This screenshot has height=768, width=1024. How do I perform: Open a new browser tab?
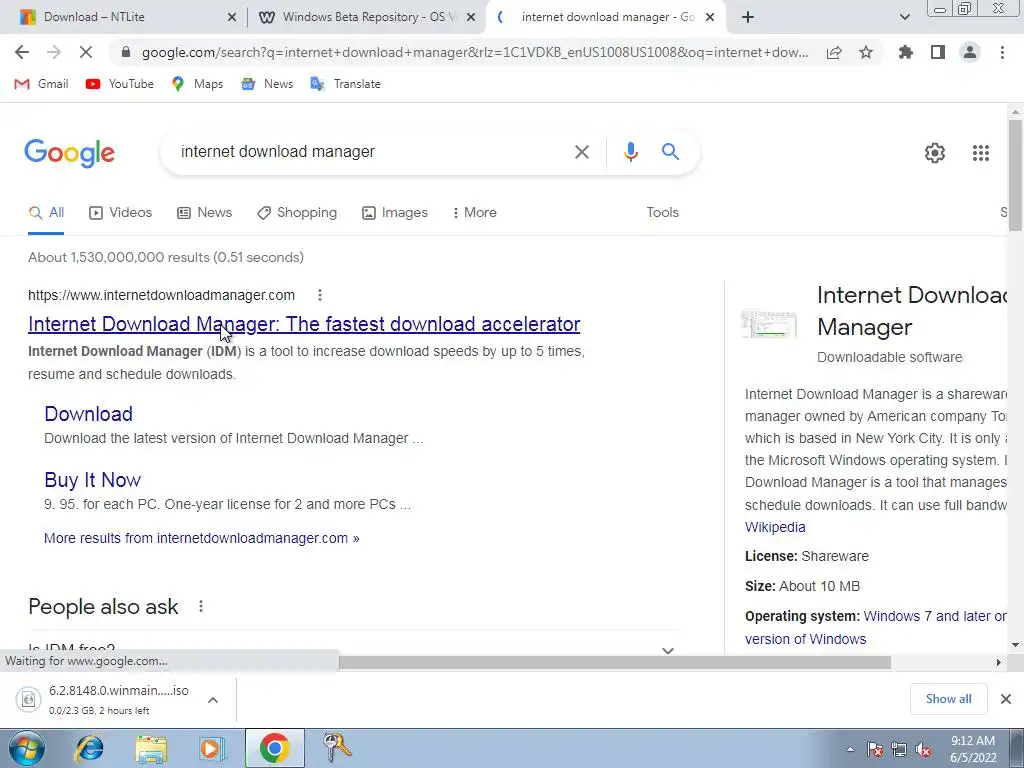click(748, 17)
